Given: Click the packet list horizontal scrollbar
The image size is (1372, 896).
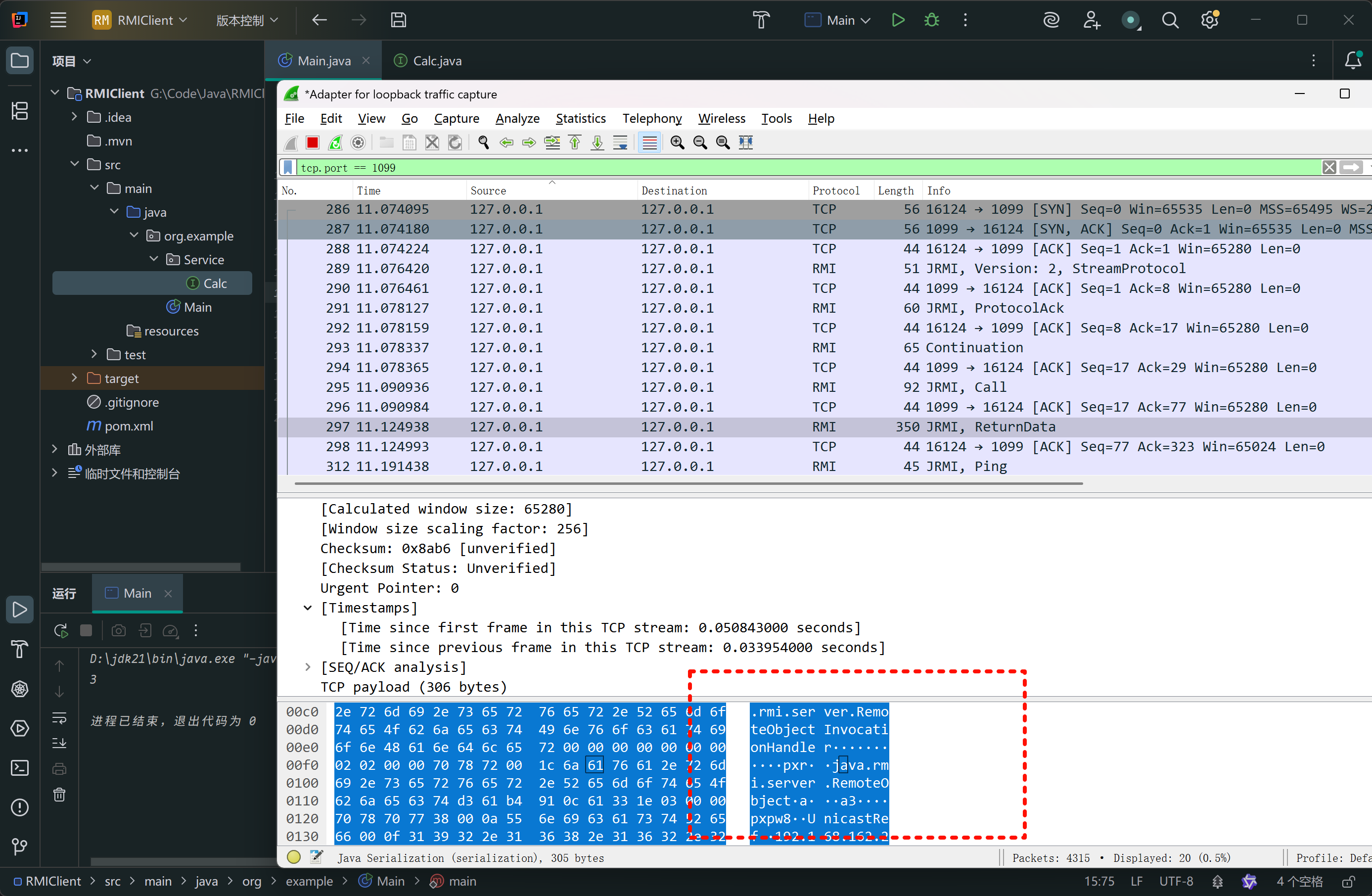Looking at the screenshot, I should (x=688, y=483).
